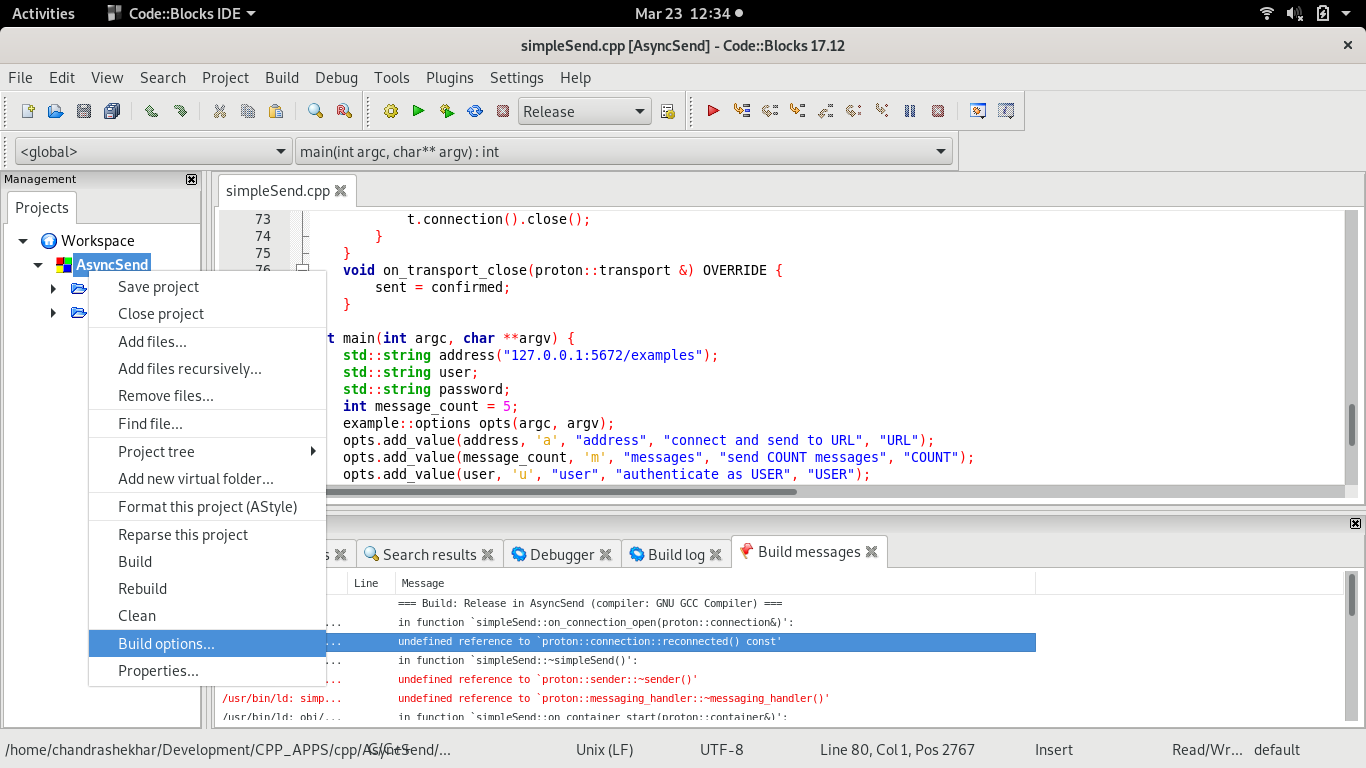Click the Abort build icon

pos(503,111)
